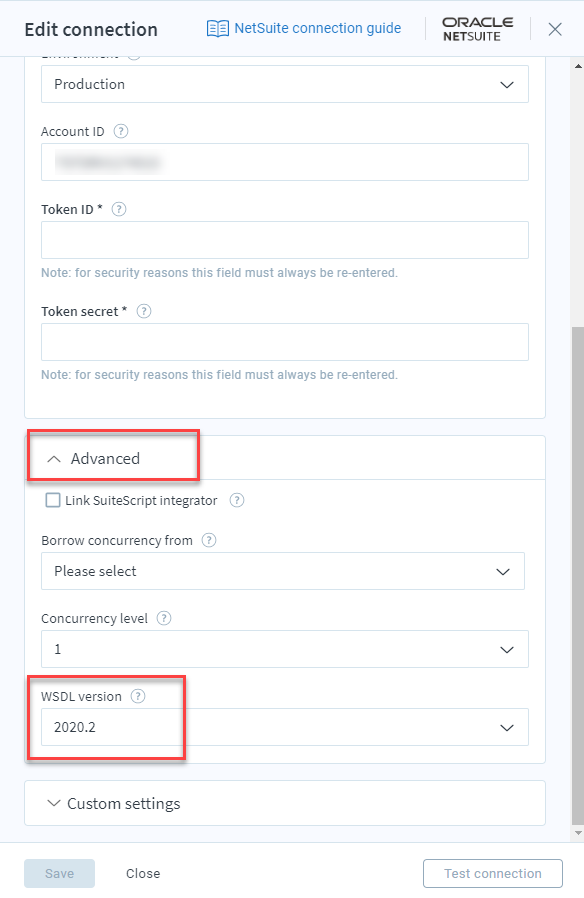The image size is (584, 898).
Task: Click the Test connection button
Action: coord(493,873)
